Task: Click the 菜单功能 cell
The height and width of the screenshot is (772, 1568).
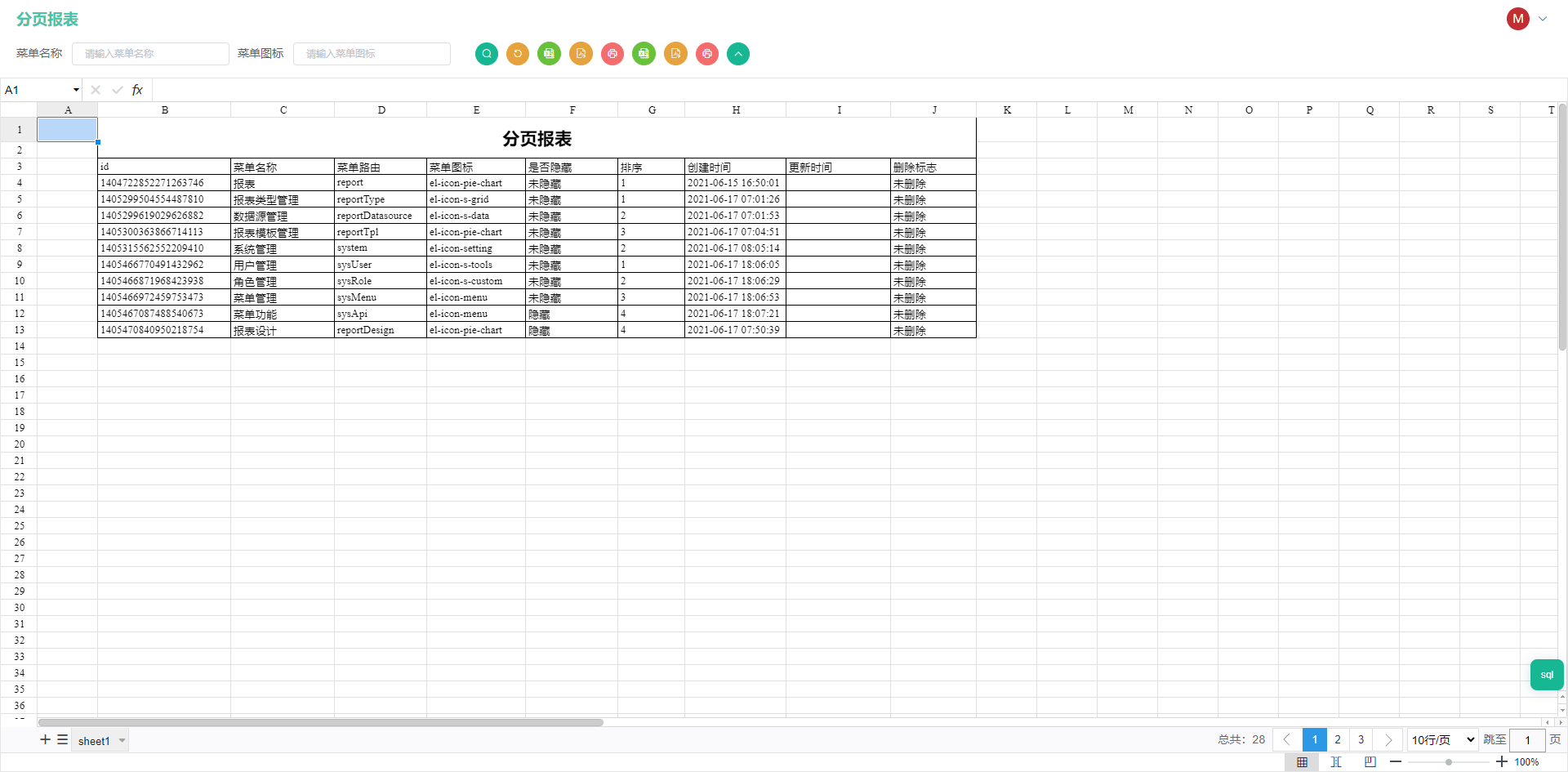Action: (283, 314)
